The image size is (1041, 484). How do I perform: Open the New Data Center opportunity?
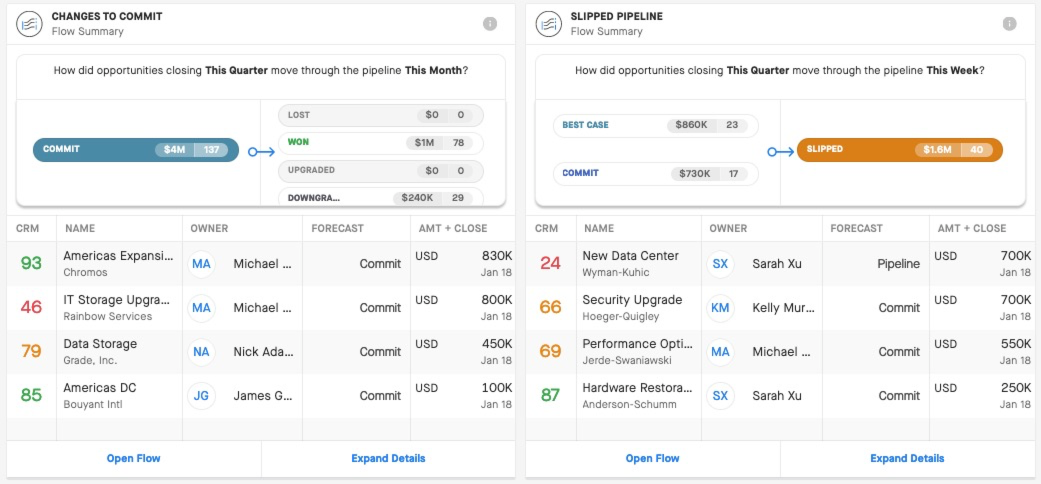pos(631,256)
